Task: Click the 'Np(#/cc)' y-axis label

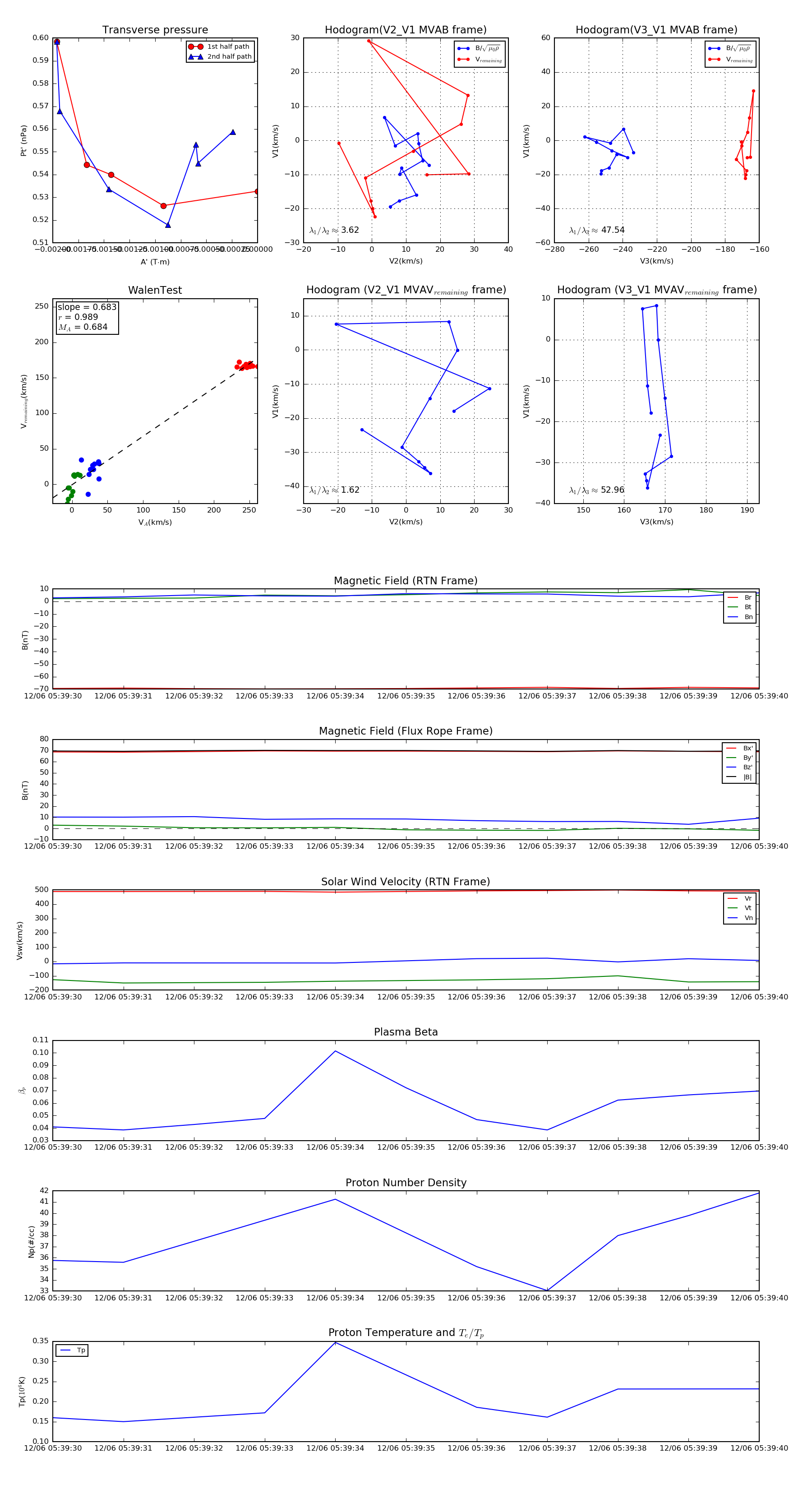Action: tap(31, 1242)
